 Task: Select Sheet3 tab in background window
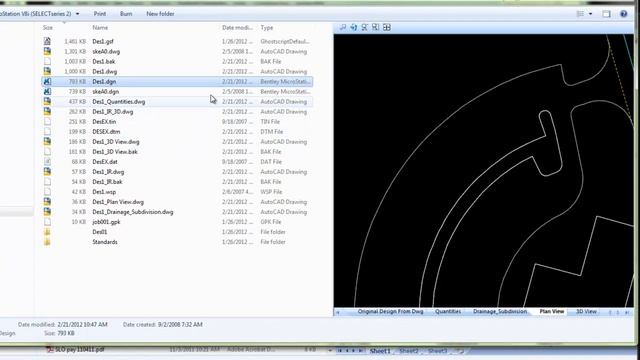point(437,351)
